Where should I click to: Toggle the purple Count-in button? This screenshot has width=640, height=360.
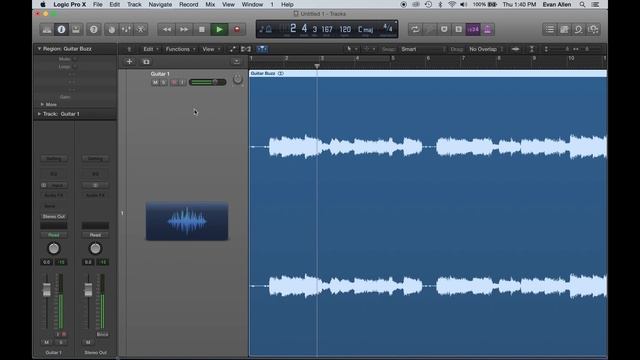(473, 29)
